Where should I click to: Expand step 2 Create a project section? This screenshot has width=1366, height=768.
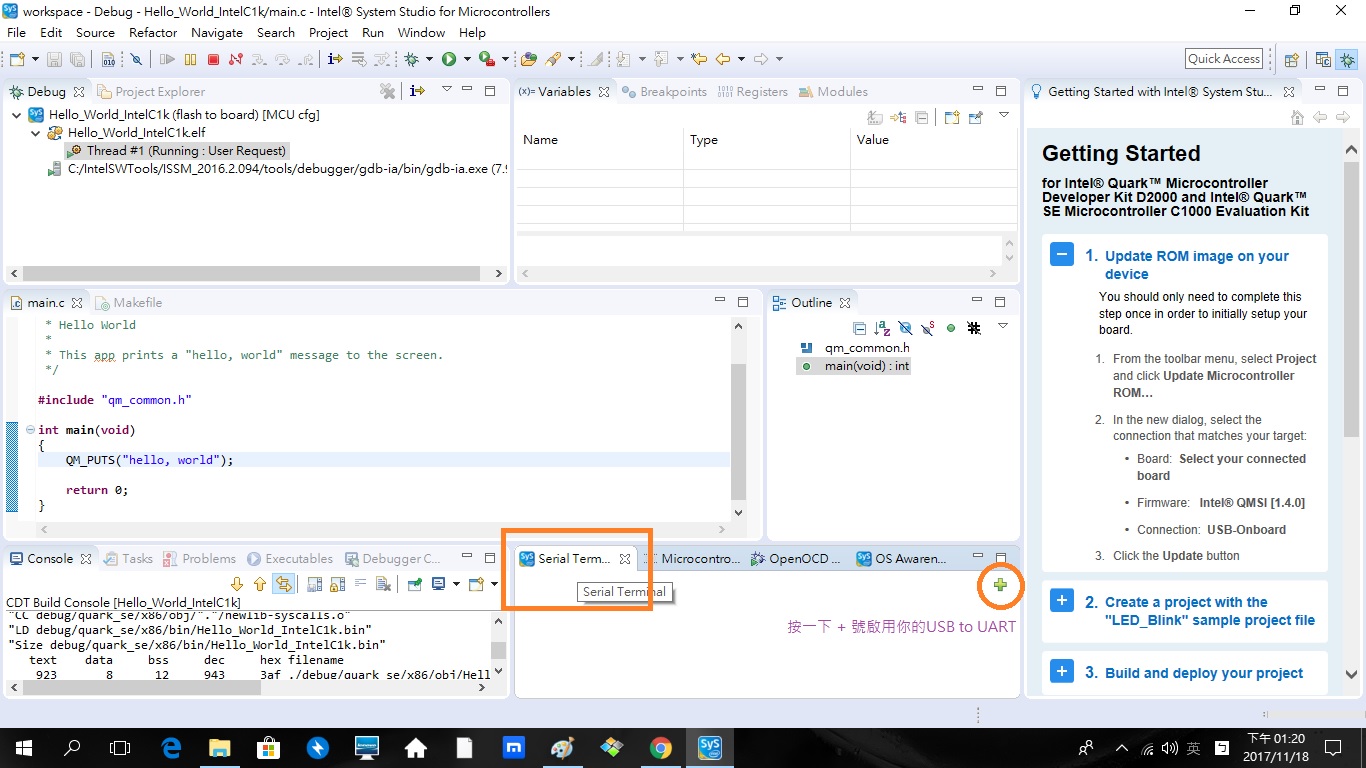(1062, 600)
